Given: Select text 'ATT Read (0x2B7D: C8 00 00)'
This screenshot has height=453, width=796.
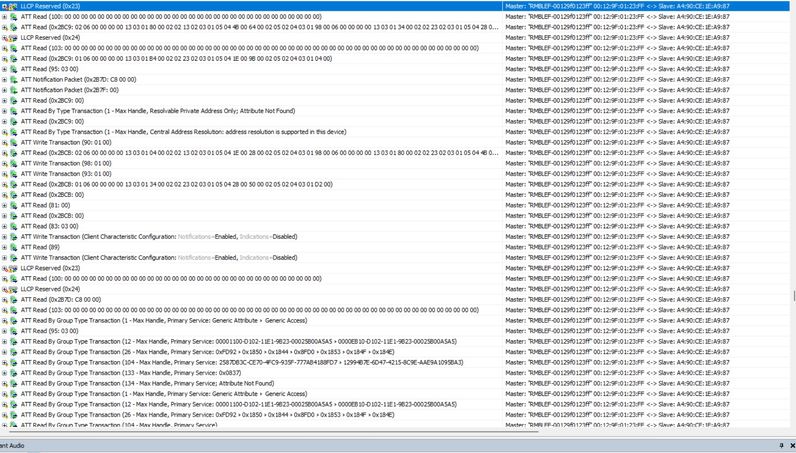Looking at the screenshot, I should (61, 299).
